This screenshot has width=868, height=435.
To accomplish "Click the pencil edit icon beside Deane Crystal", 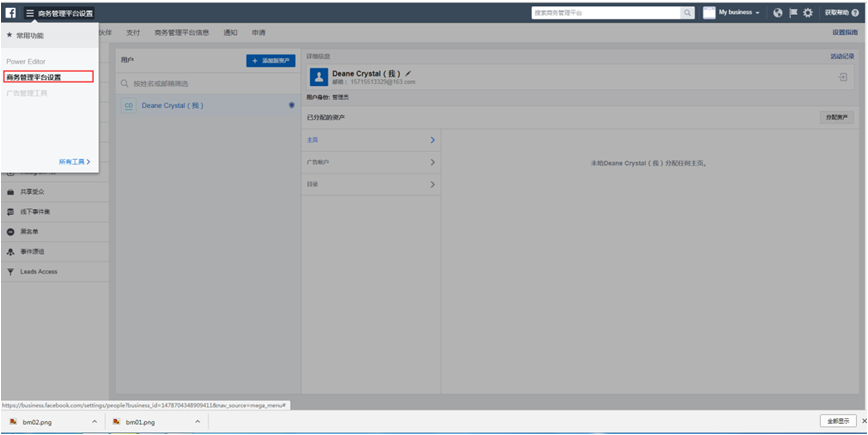I will coord(408,74).
